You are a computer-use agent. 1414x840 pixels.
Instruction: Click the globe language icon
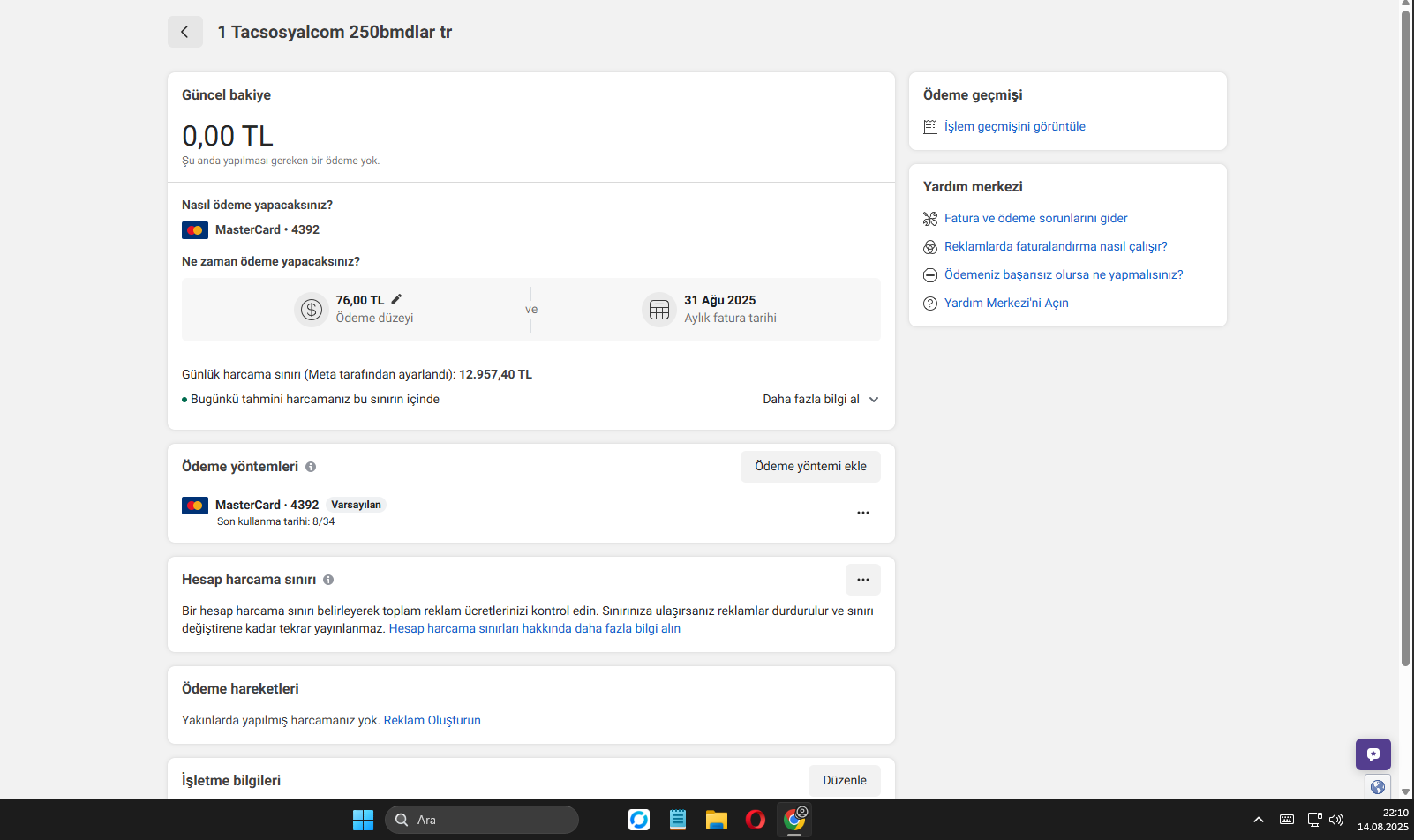pos(1378,786)
